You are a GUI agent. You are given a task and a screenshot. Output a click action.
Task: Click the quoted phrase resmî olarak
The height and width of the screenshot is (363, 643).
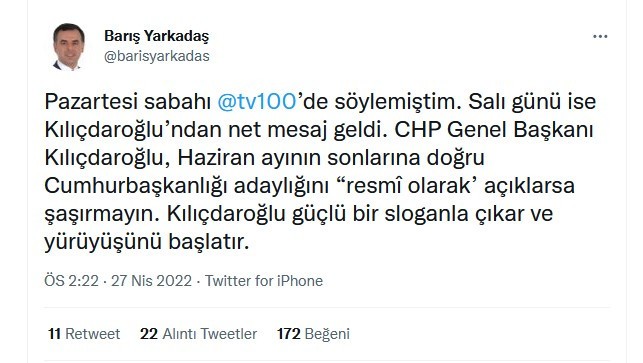(x=408, y=186)
